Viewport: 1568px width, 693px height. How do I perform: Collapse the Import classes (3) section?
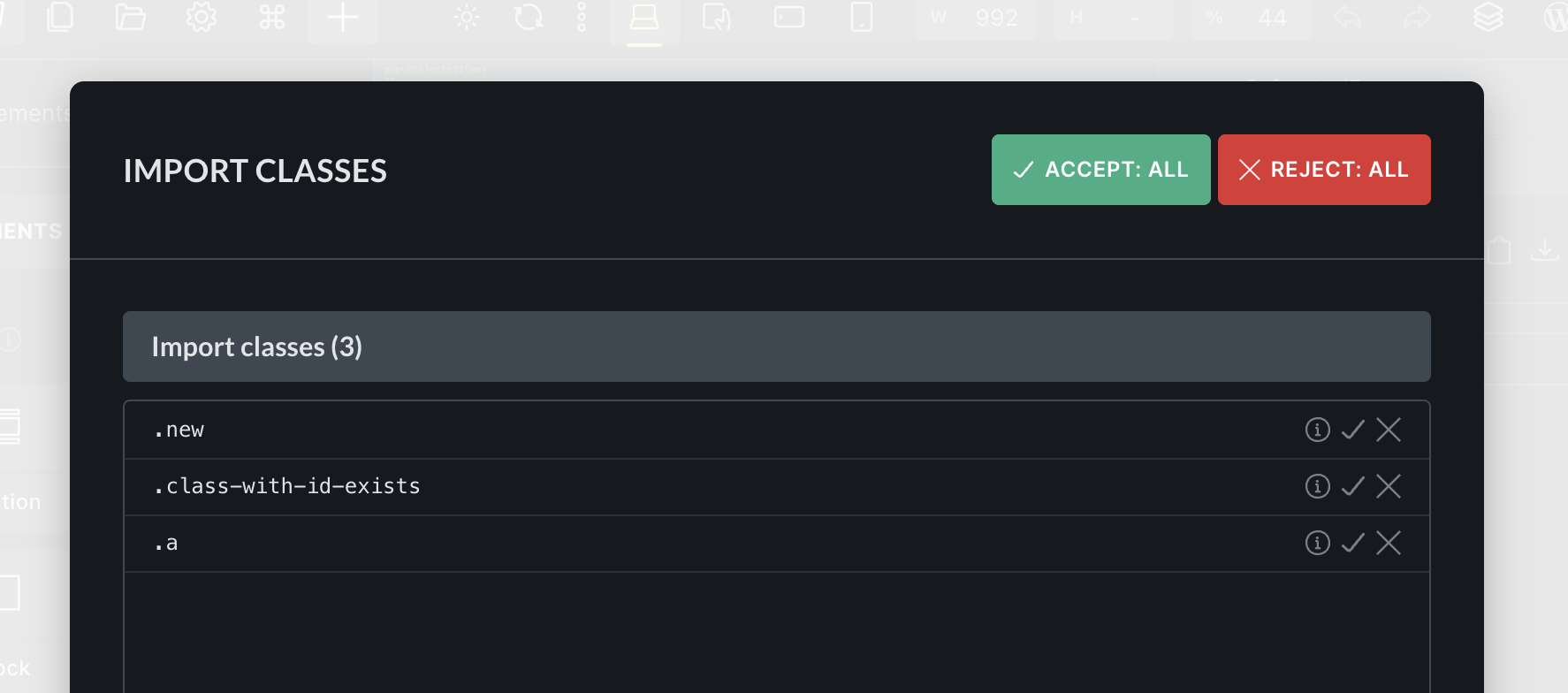tap(776, 346)
